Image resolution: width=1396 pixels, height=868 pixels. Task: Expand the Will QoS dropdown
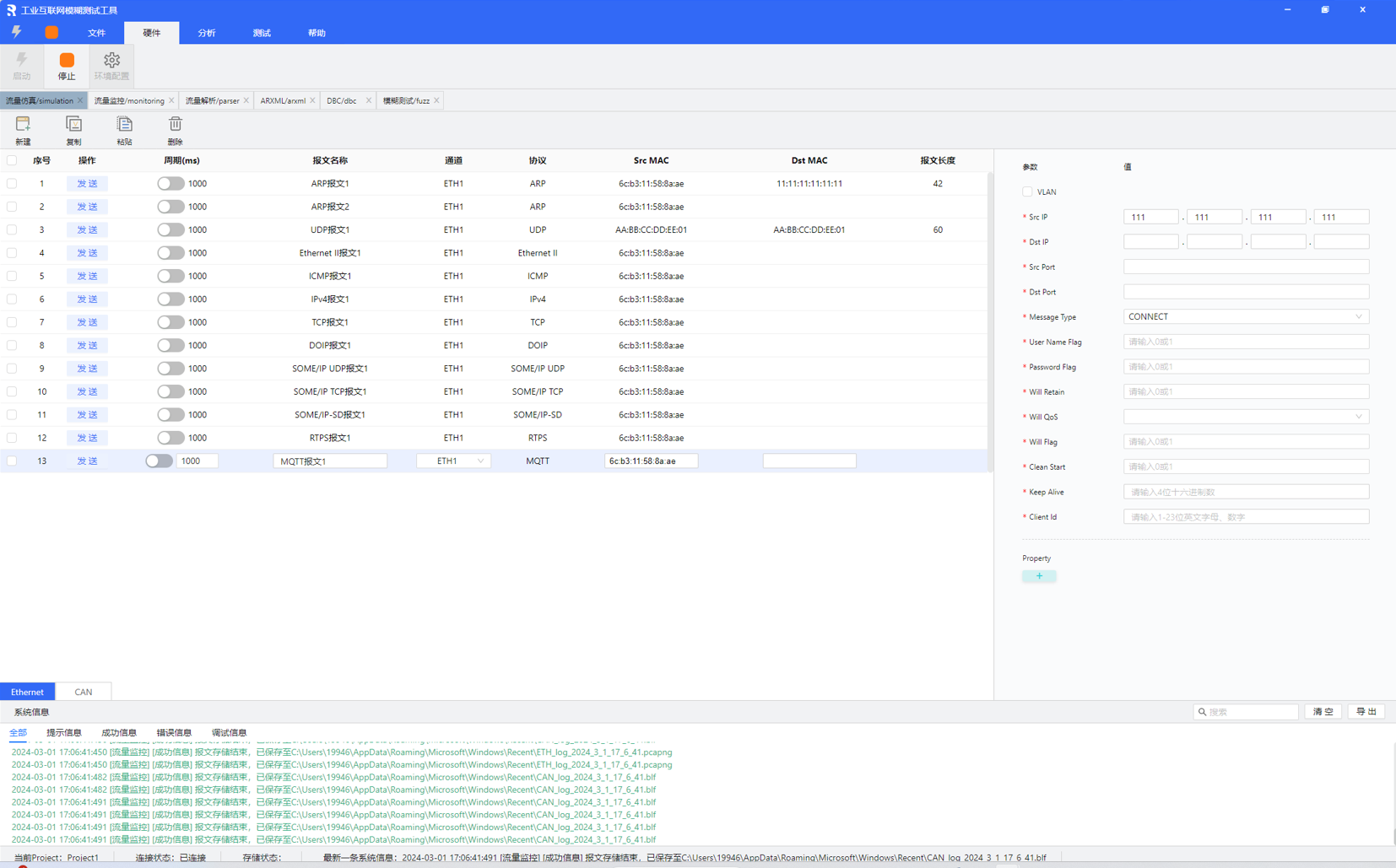click(1245, 417)
